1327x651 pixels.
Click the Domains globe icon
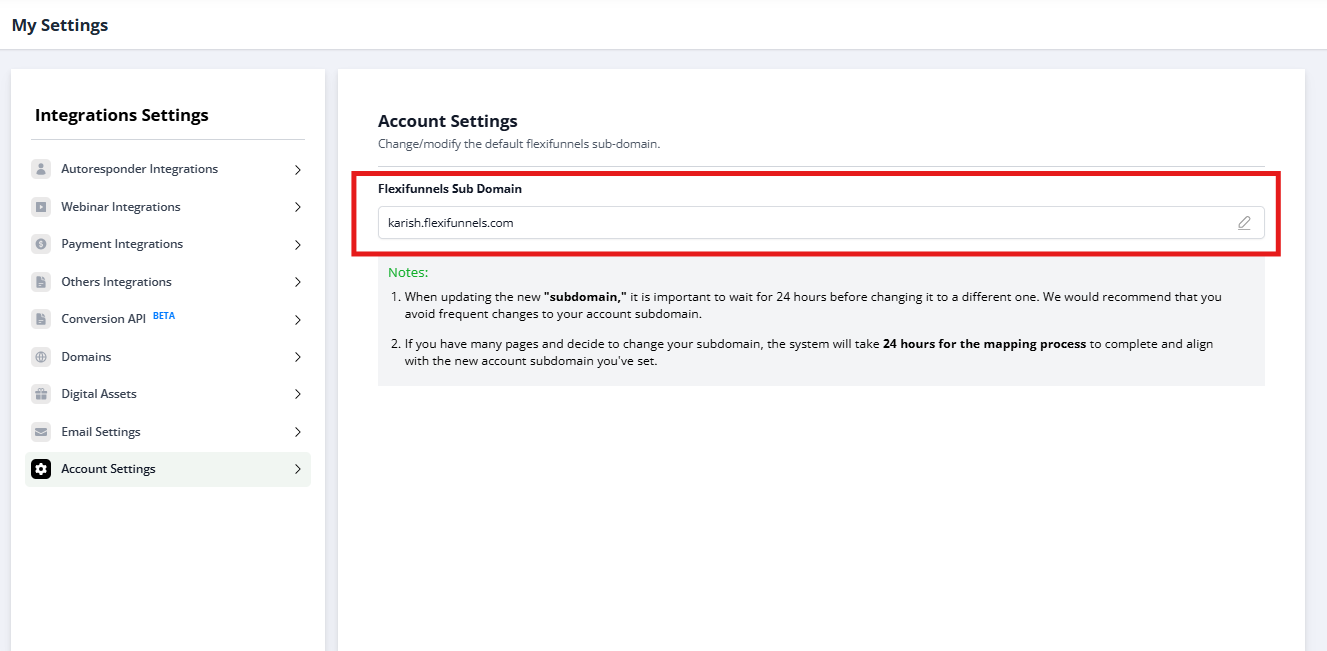(x=41, y=357)
